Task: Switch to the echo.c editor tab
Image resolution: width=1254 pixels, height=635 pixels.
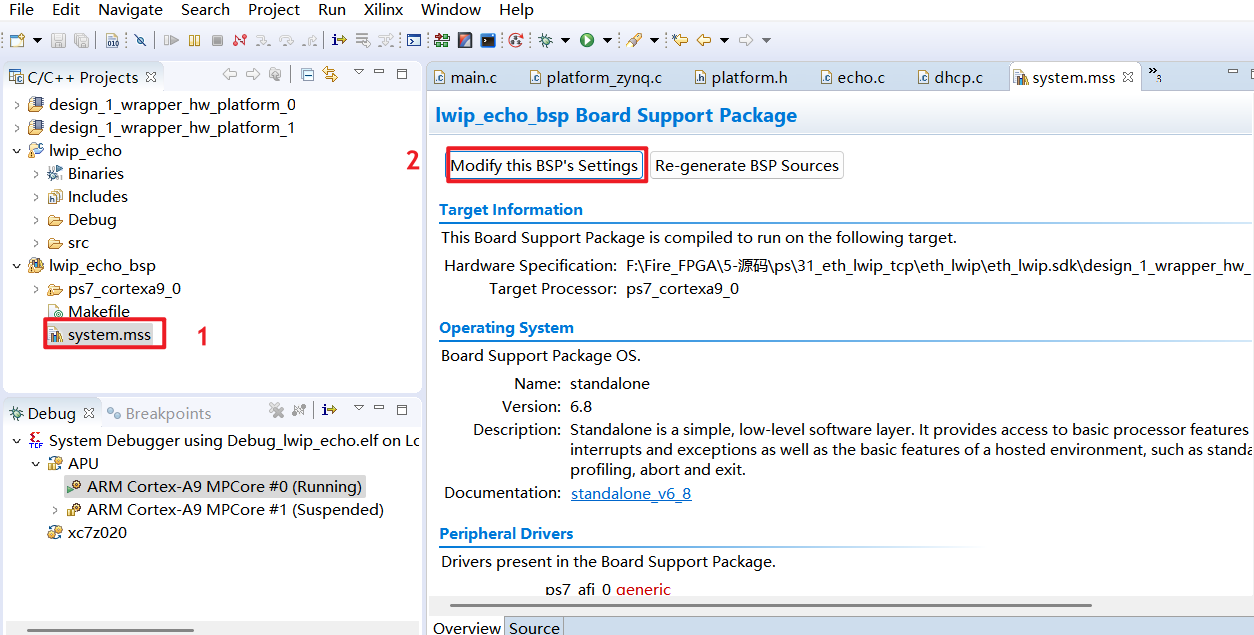Action: [x=860, y=77]
